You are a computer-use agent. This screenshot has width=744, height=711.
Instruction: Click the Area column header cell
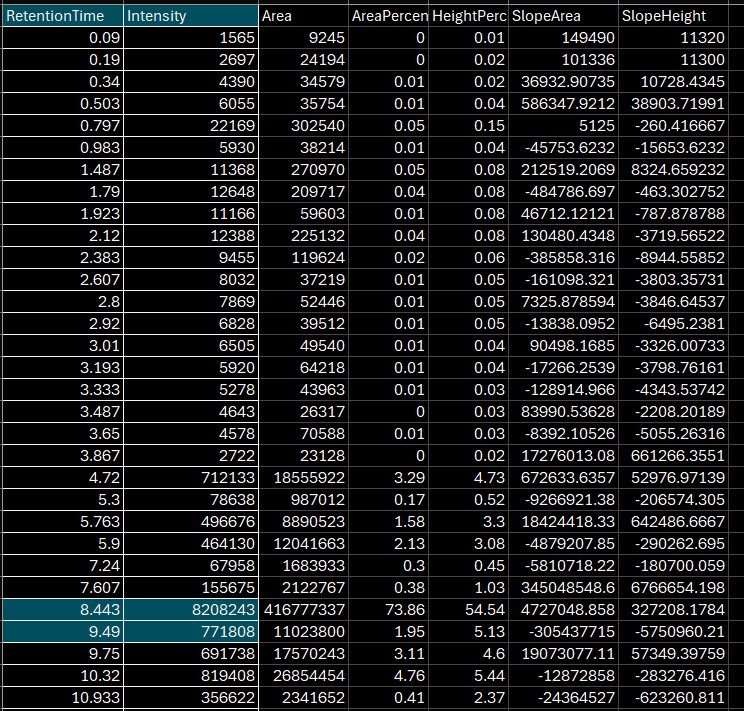click(x=302, y=16)
